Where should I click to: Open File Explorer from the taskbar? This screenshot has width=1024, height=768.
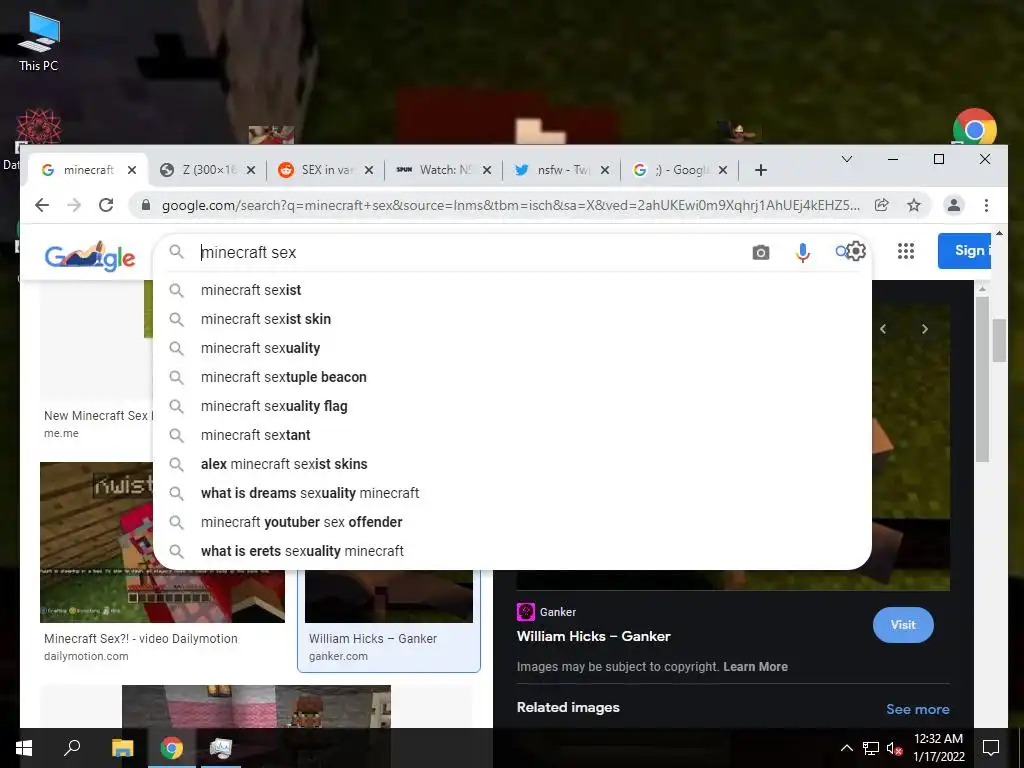(x=122, y=748)
